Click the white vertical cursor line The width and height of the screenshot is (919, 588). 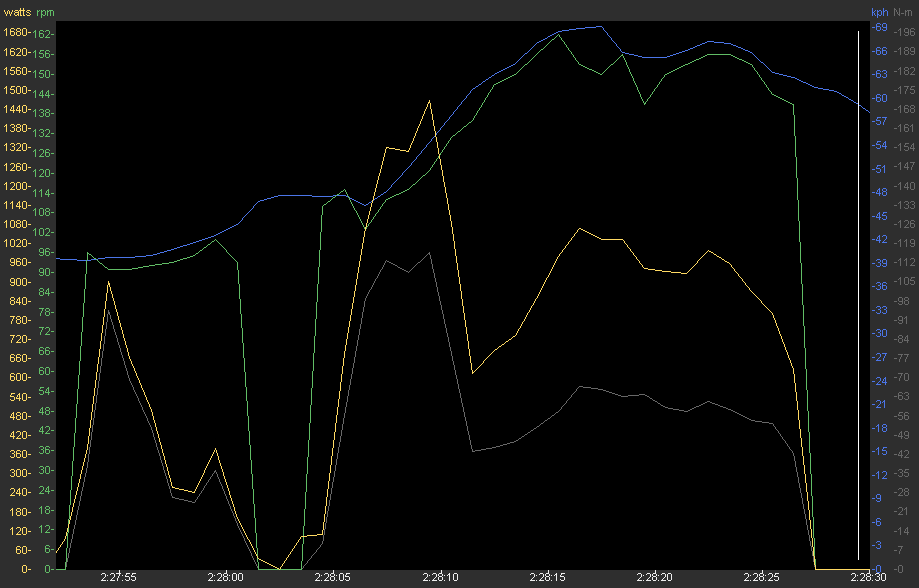(858, 300)
